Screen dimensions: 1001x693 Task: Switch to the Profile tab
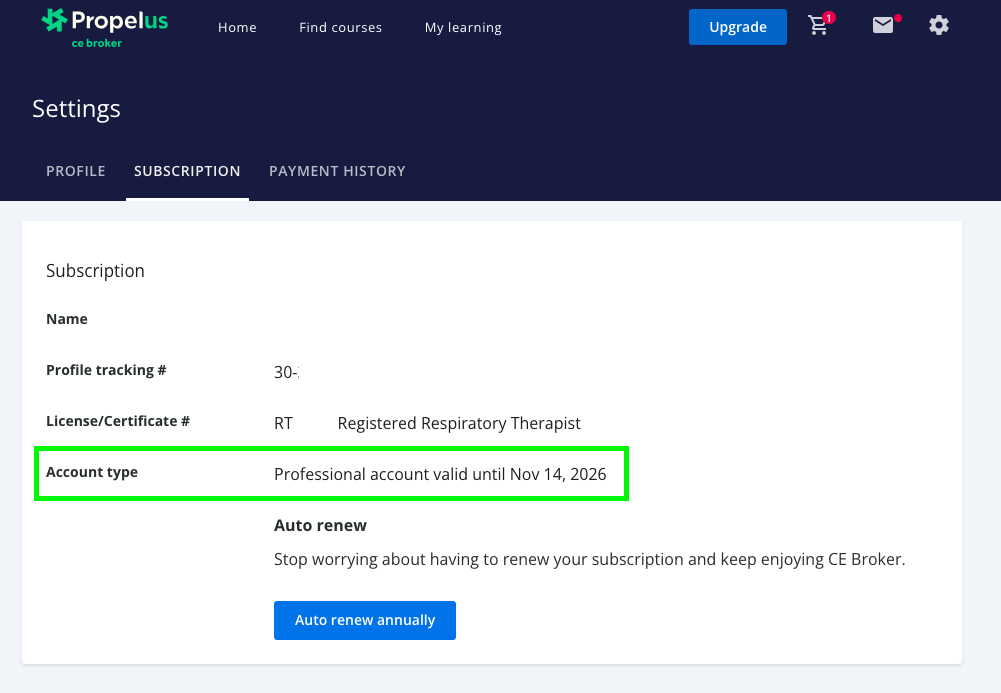click(76, 171)
